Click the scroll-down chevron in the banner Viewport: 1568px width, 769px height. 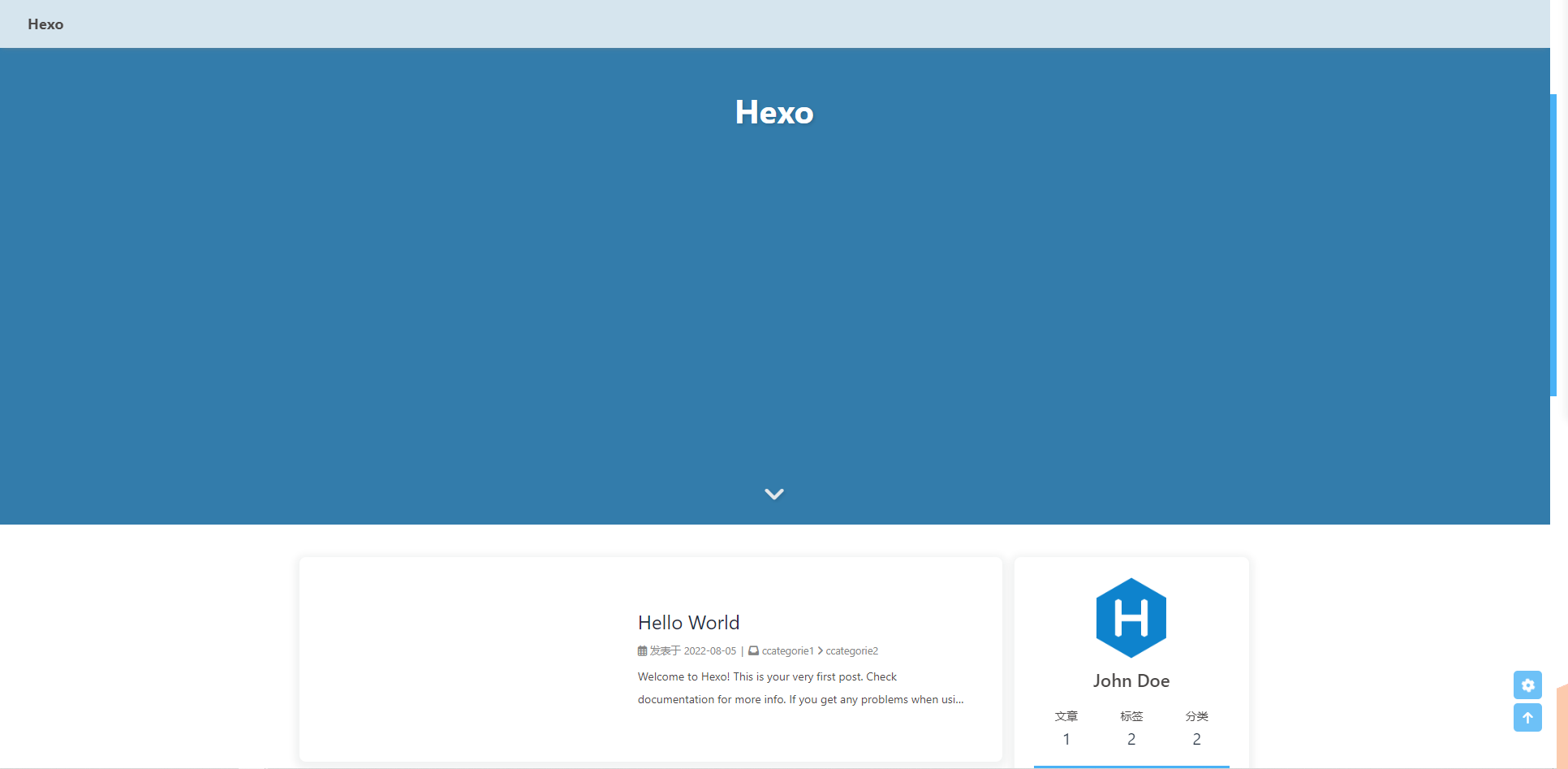[x=774, y=494]
